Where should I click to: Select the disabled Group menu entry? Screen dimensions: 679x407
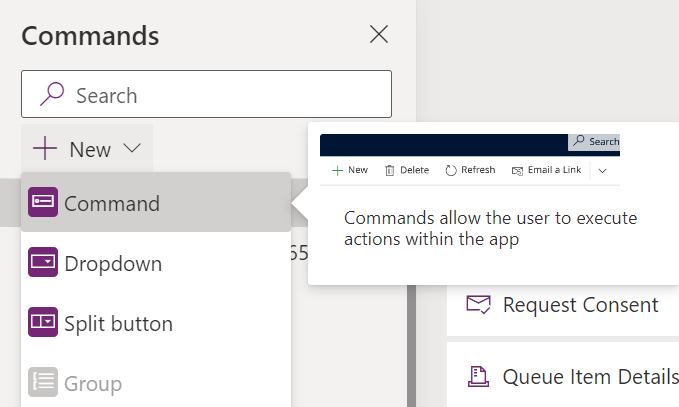pyautogui.click(x=93, y=384)
